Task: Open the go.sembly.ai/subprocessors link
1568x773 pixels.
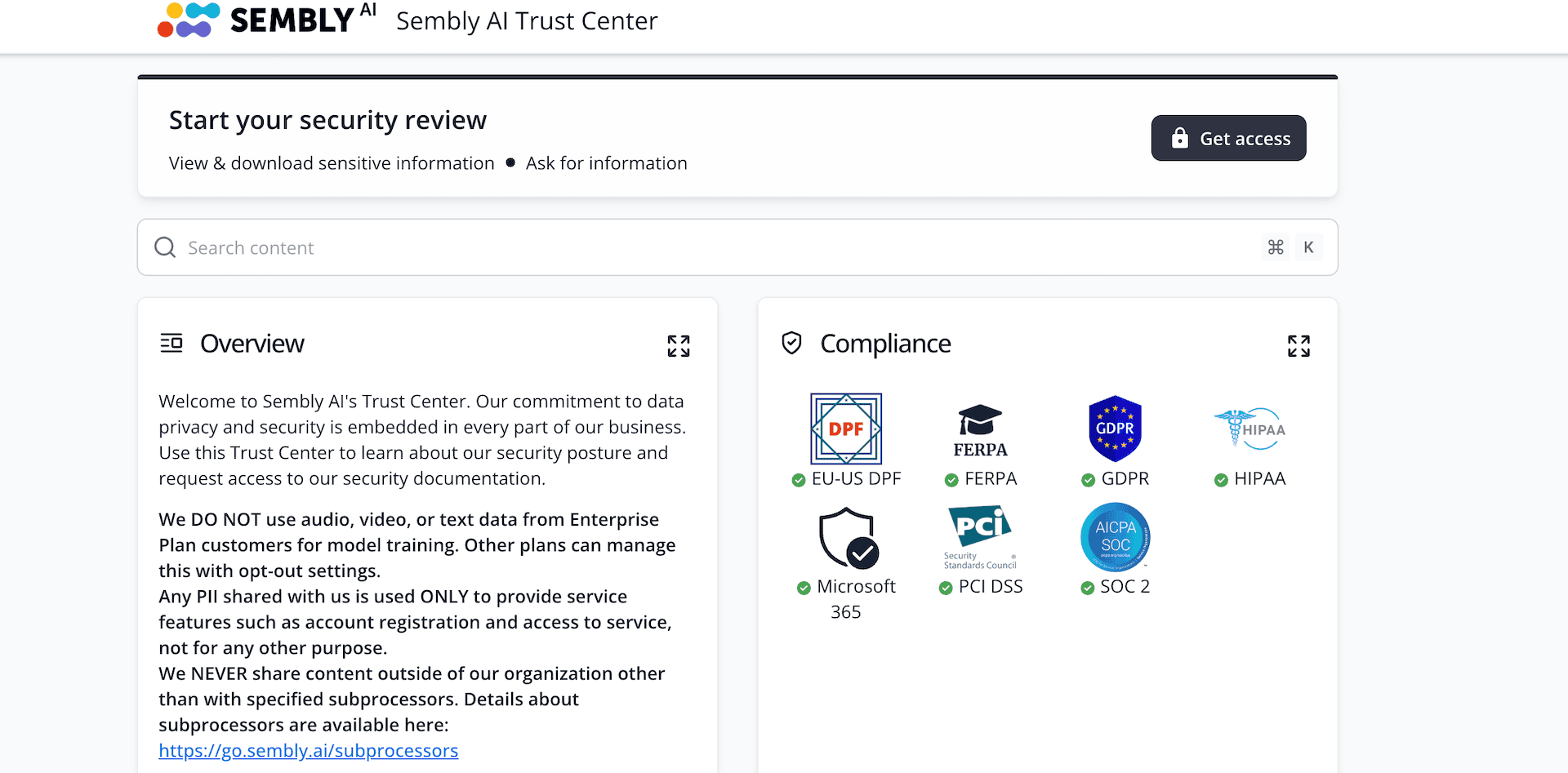Action: pyautogui.click(x=308, y=750)
